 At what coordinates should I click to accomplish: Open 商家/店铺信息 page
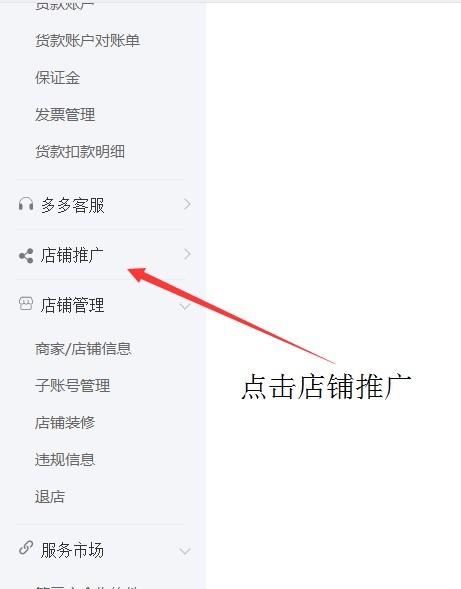click(83, 349)
